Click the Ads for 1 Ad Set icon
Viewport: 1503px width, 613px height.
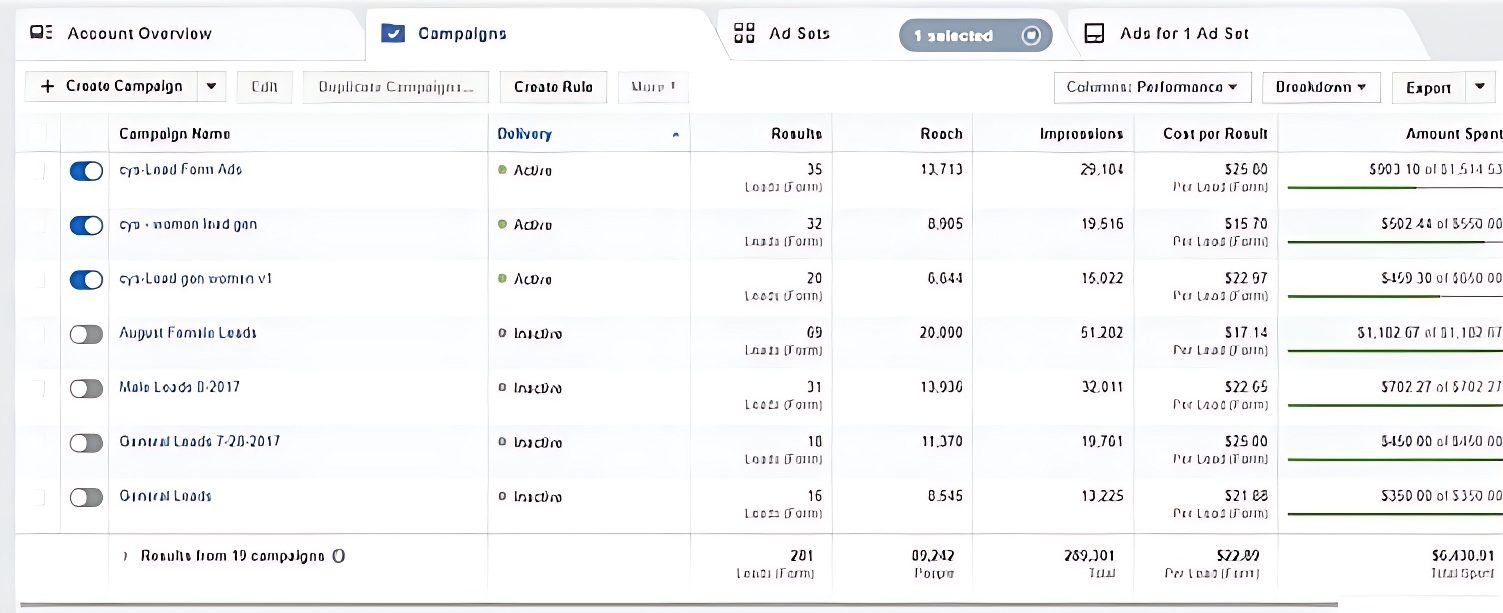coord(1095,33)
